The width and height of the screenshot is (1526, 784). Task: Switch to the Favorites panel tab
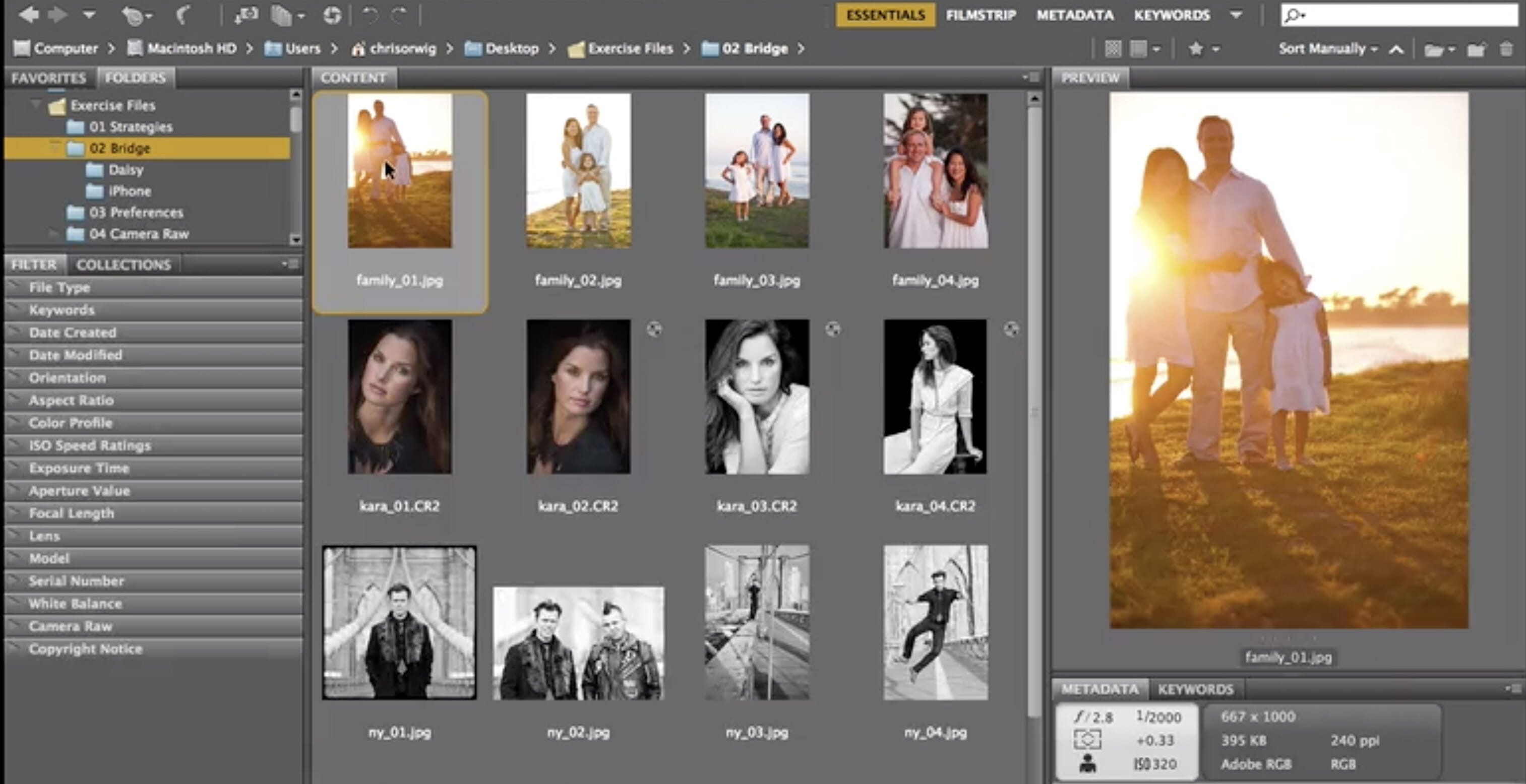pyautogui.click(x=48, y=78)
